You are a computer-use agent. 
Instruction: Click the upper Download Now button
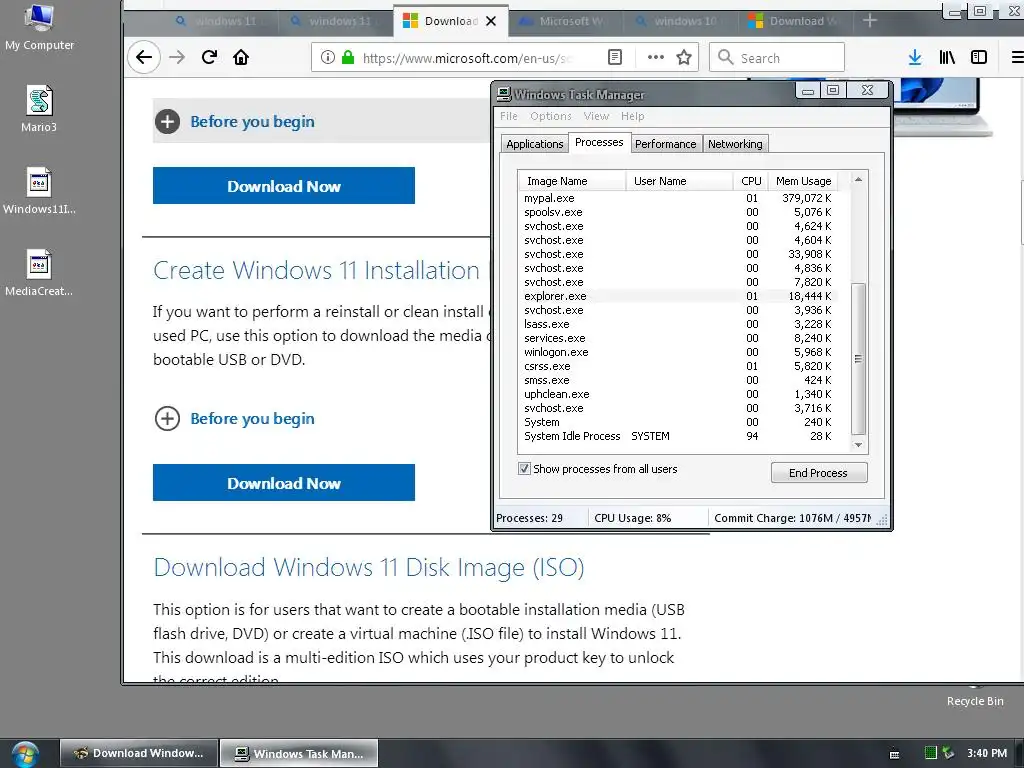[283, 186]
